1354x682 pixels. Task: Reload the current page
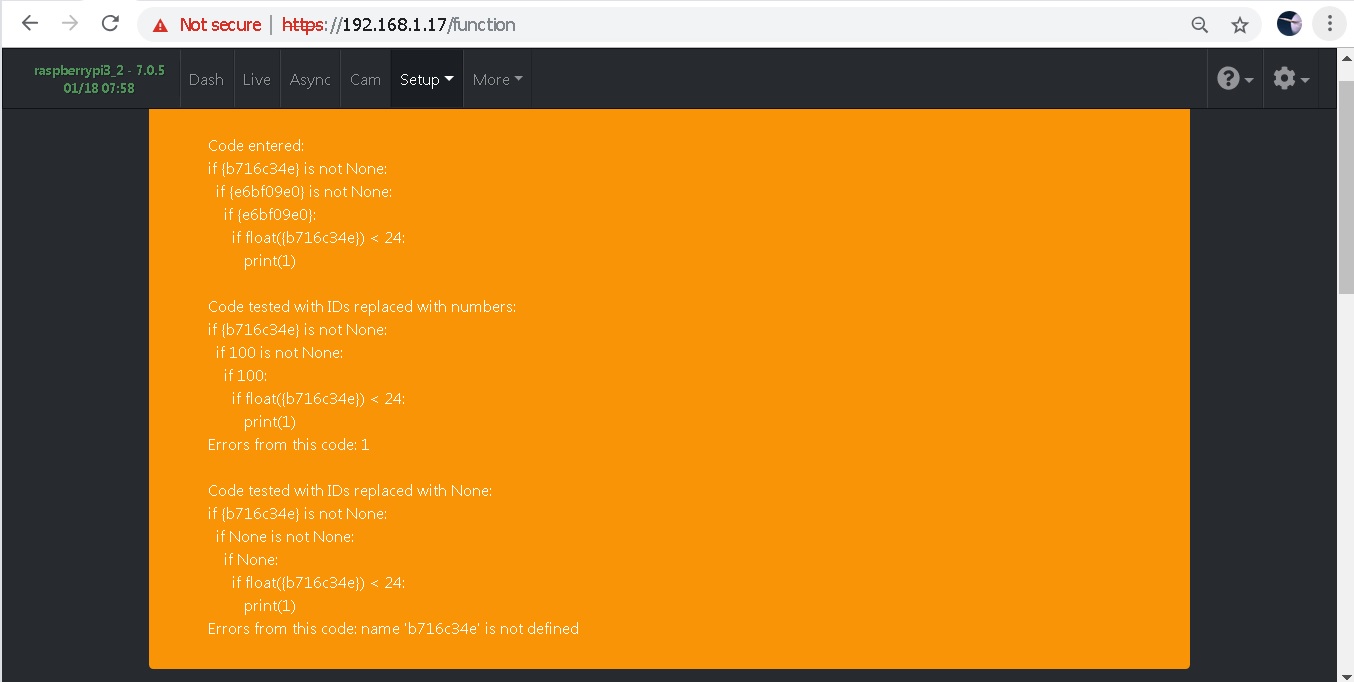pos(111,24)
